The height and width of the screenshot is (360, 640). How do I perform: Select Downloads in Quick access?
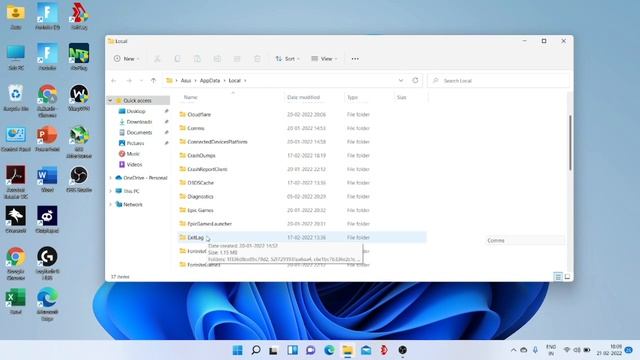pos(139,122)
